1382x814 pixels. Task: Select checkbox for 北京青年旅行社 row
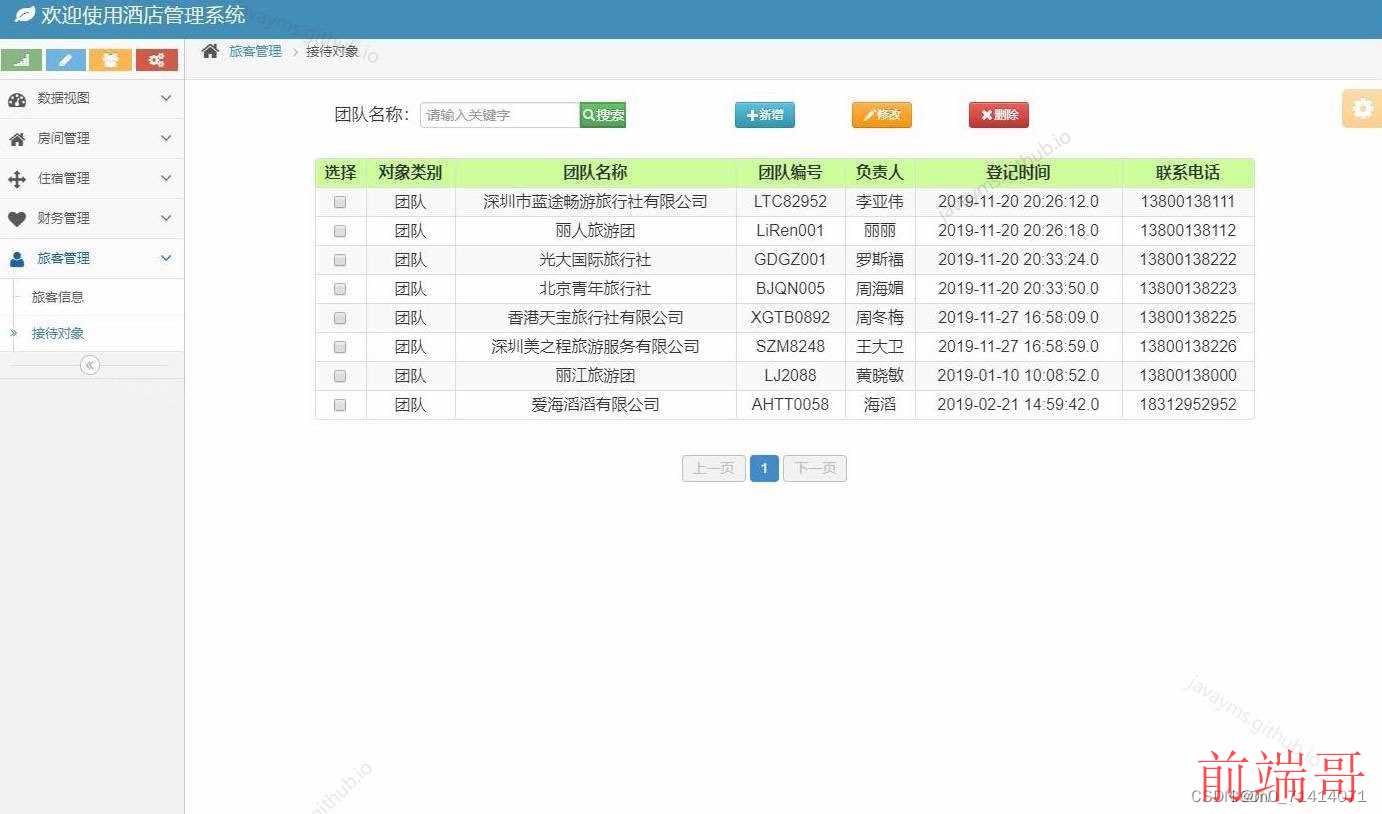[x=340, y=289]
